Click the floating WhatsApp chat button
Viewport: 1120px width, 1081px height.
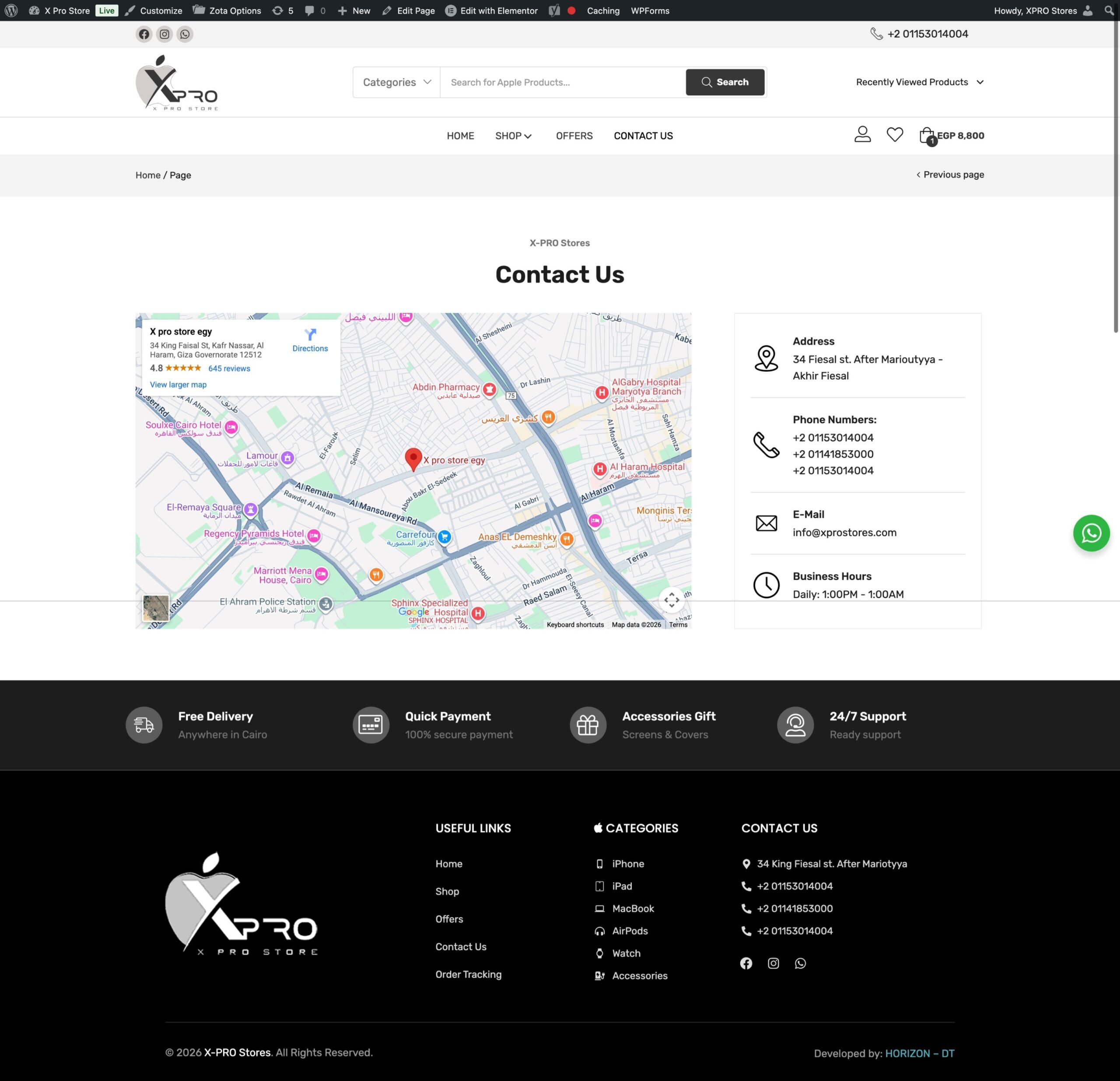1091,533
